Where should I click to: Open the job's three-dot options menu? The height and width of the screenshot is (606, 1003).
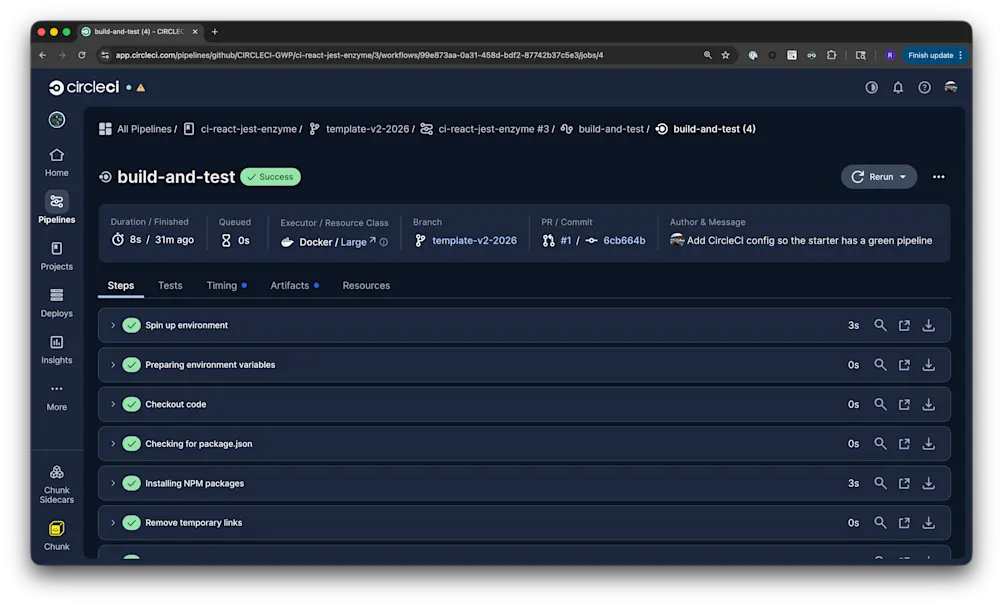coord(938,177)
